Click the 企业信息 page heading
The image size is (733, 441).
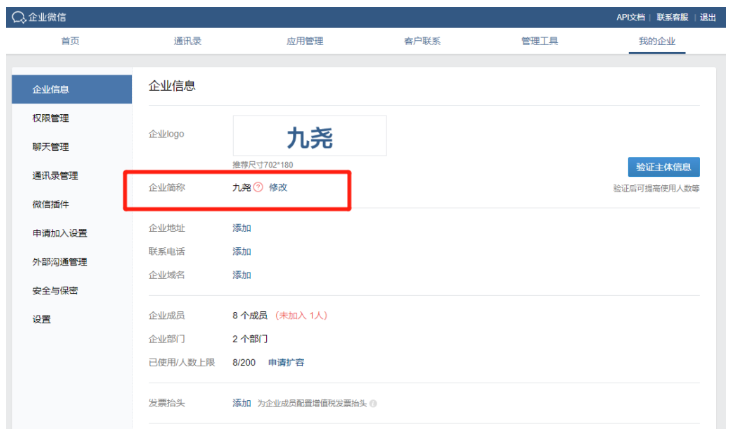172,86
